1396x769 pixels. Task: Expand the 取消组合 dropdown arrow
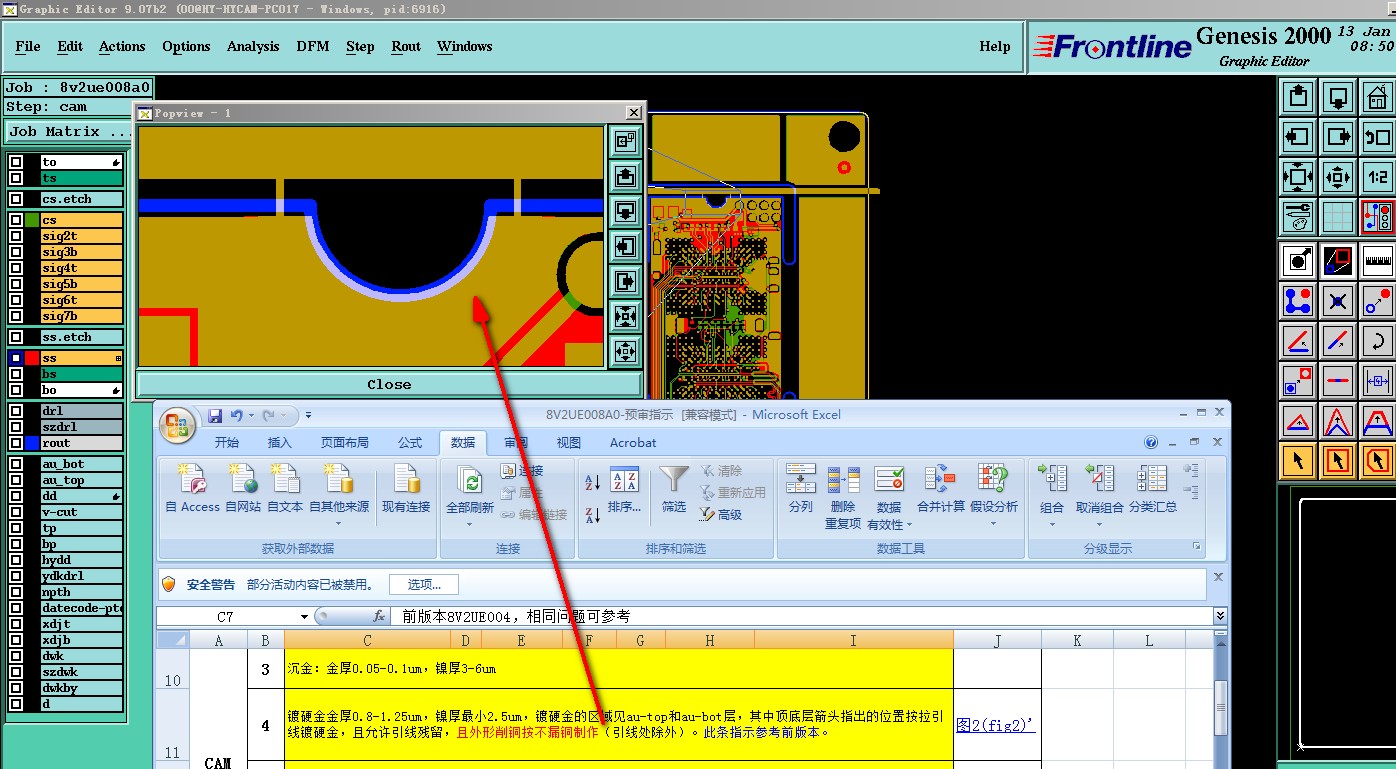(x=1099, y=522)
